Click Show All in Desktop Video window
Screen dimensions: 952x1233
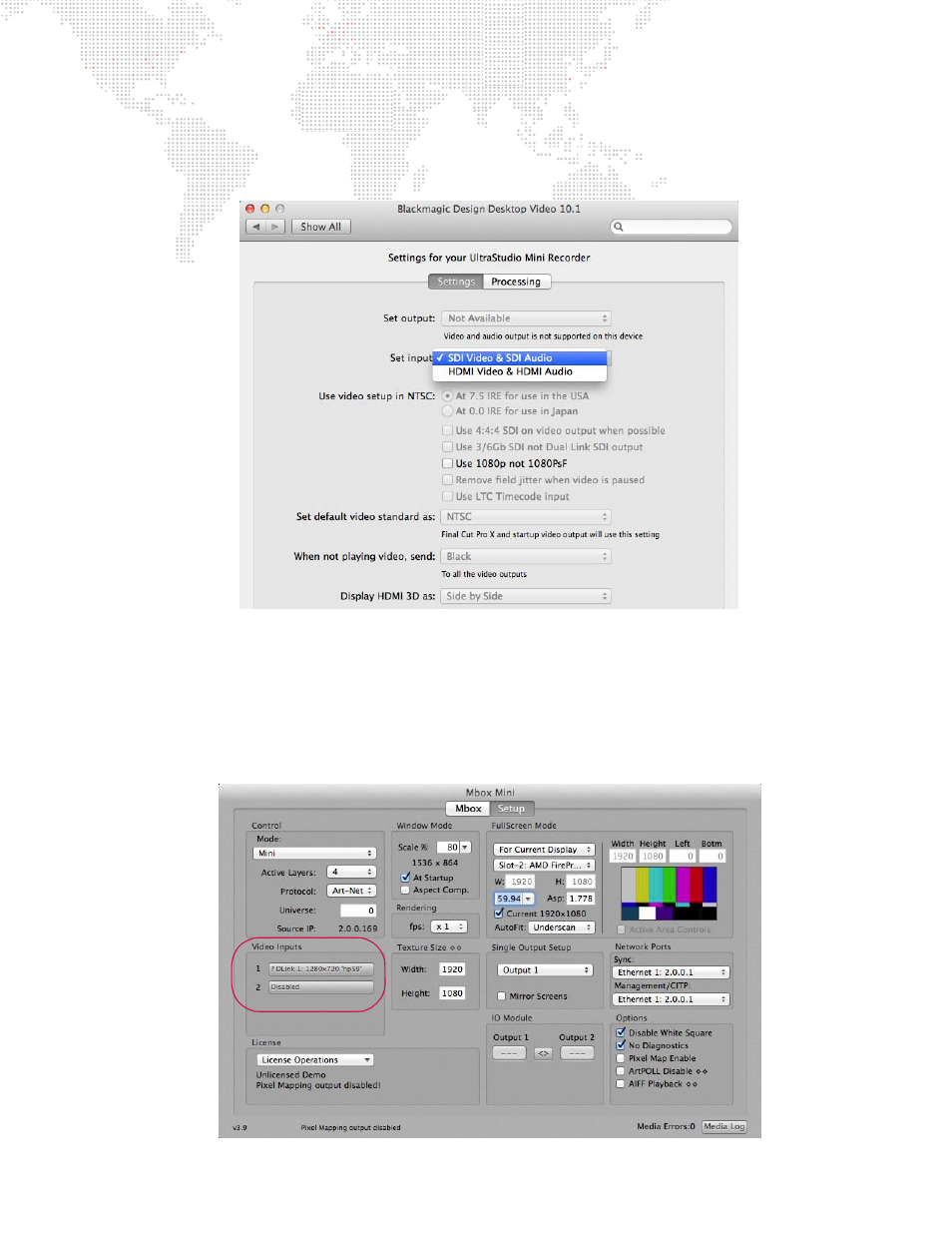click(321, 227)
